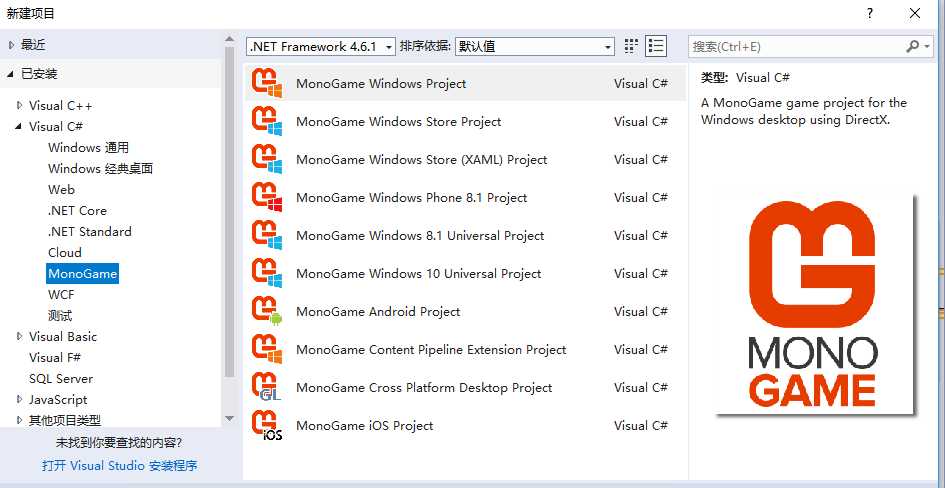Select the .NET Core category
945x488 pixels.
78,211
